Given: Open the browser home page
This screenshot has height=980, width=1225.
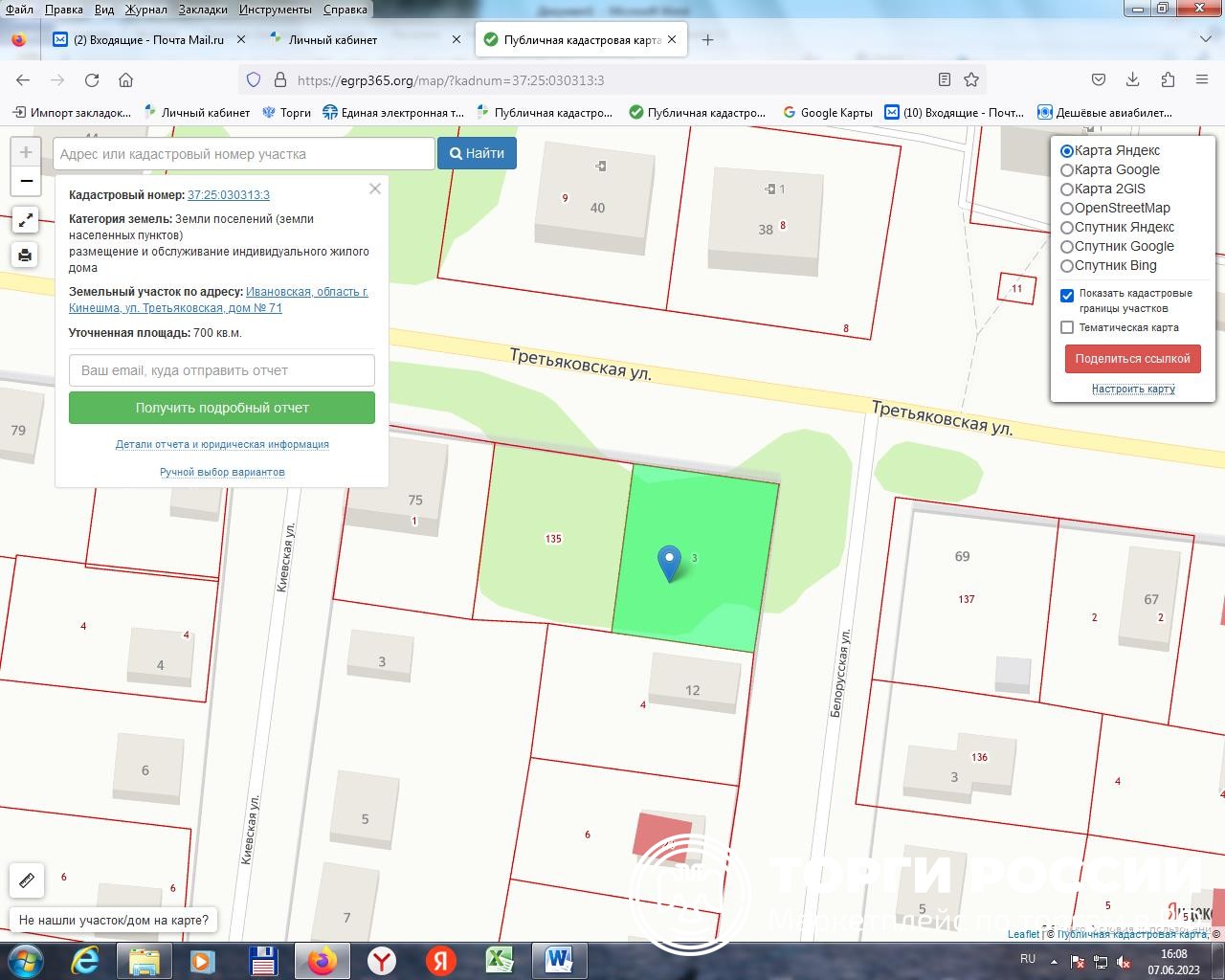Looking at the screenshot, I should coord(125,80).
